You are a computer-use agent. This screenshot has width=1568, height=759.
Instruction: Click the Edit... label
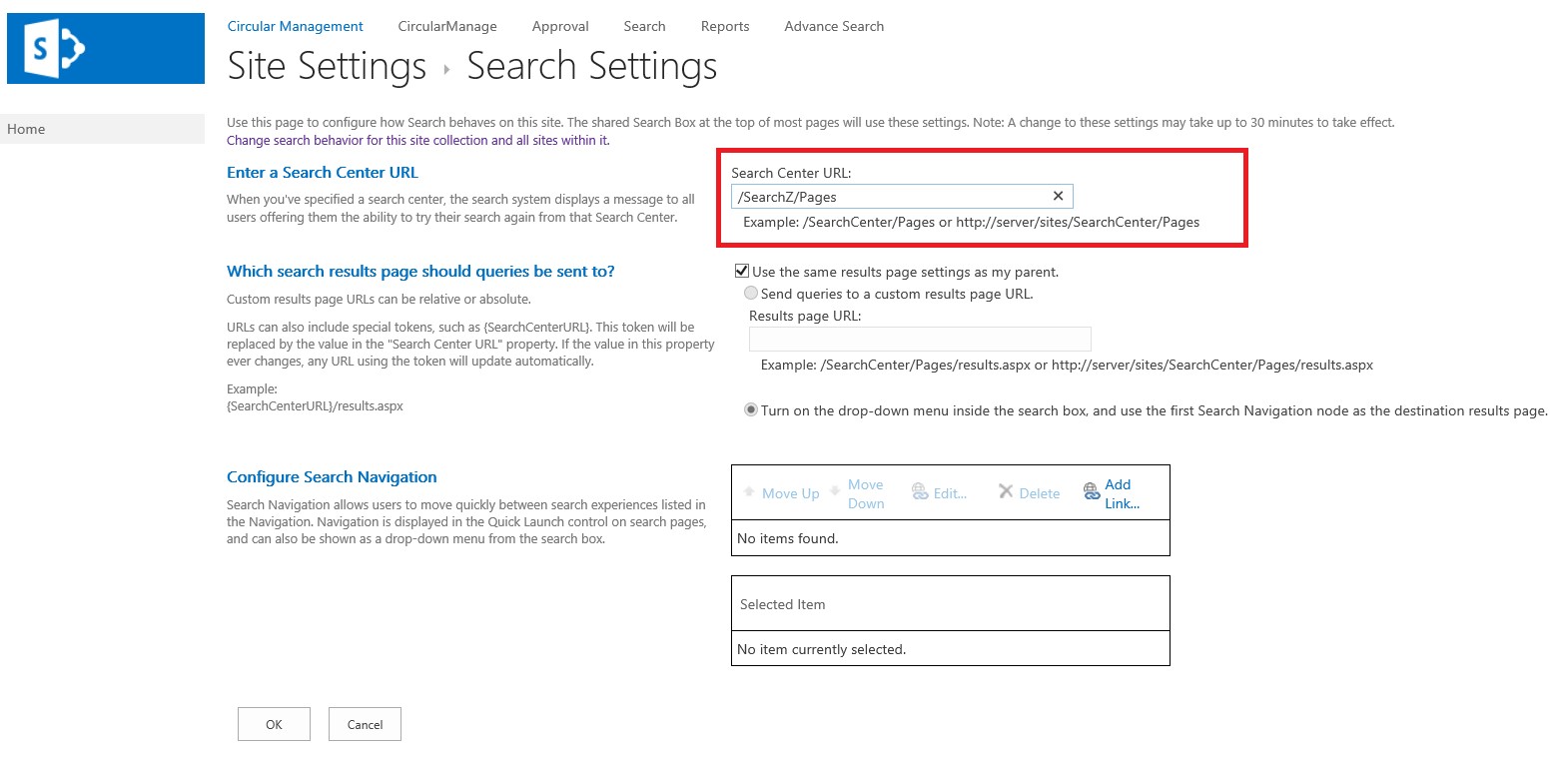950,493
